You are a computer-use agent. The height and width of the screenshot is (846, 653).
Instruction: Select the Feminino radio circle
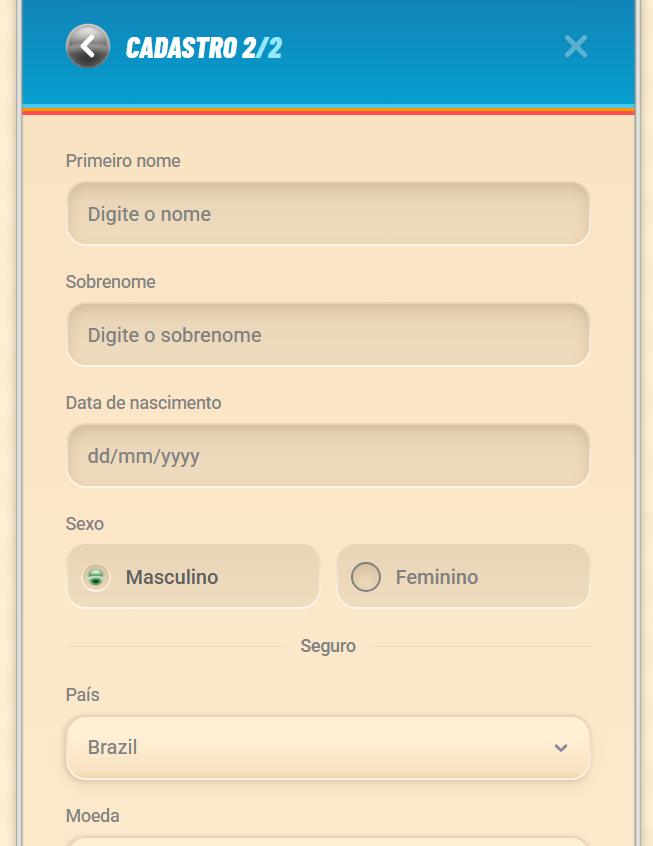pyautogui.click(x=366, y=577)
